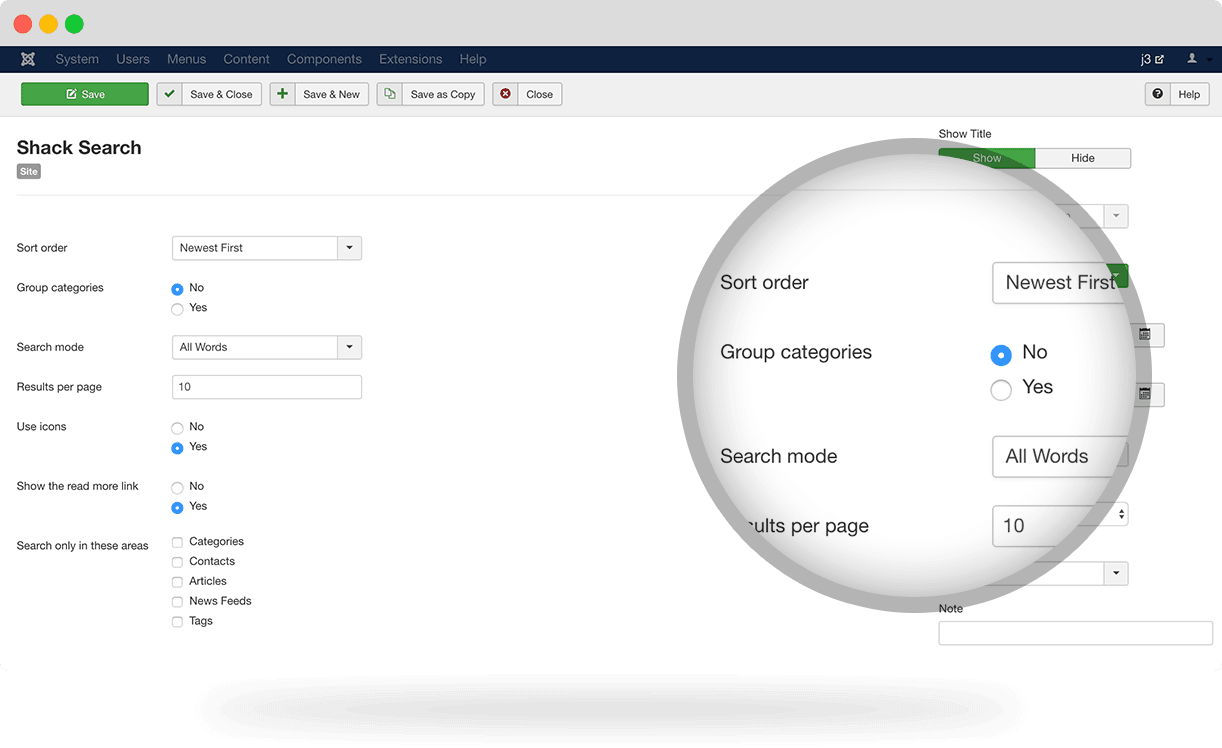Click Save & New button text

[332, 94]
